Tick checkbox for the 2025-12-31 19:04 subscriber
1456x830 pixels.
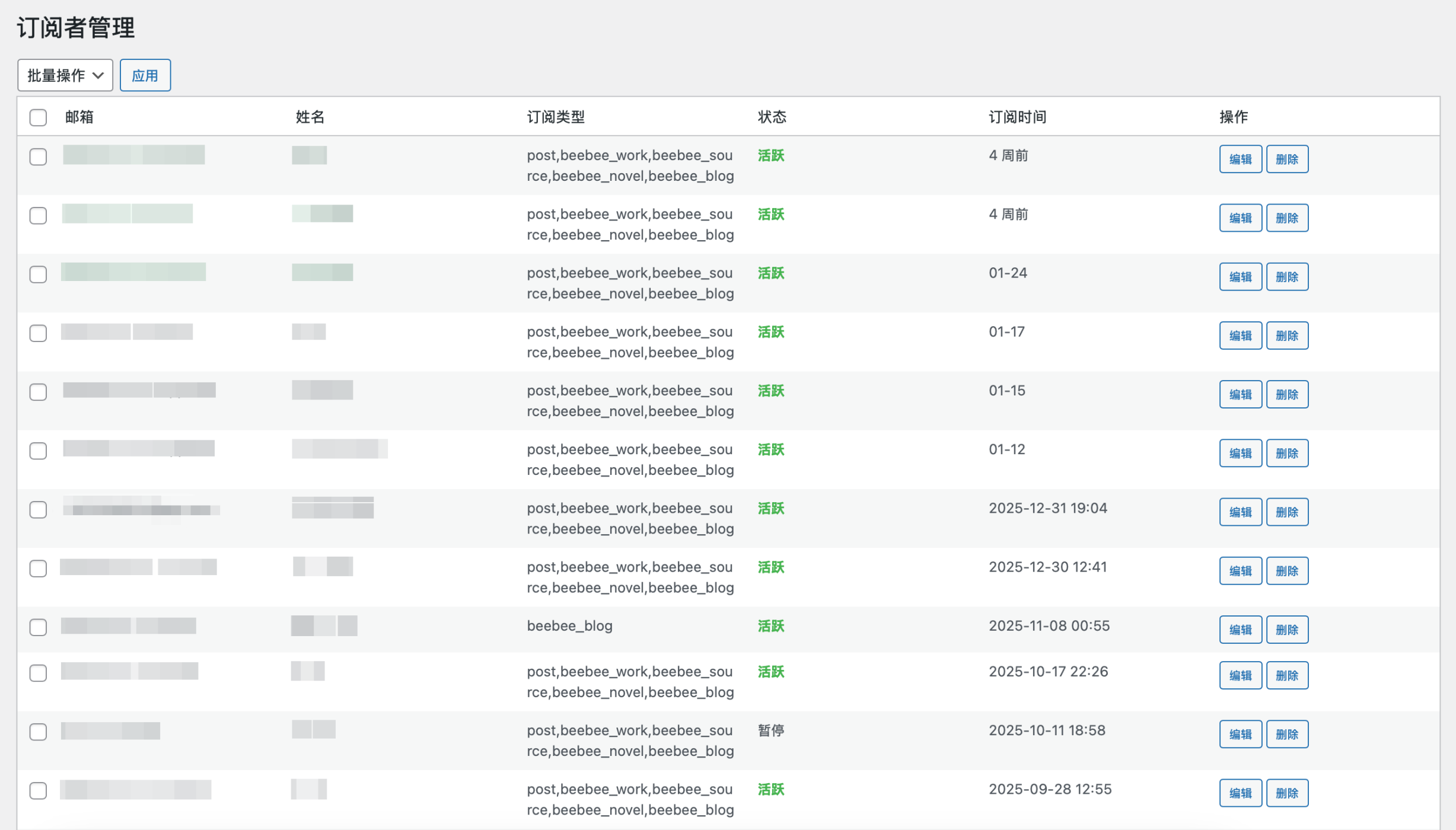point(38,510)
